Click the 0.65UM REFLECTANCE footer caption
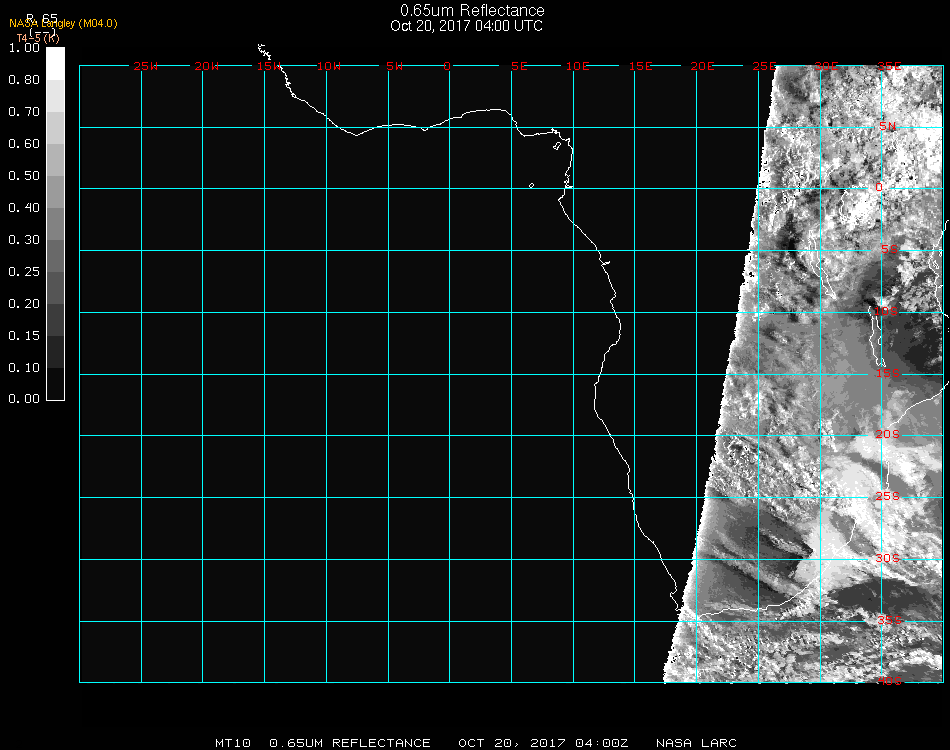The image size is (950, 750). coord(350,743)
